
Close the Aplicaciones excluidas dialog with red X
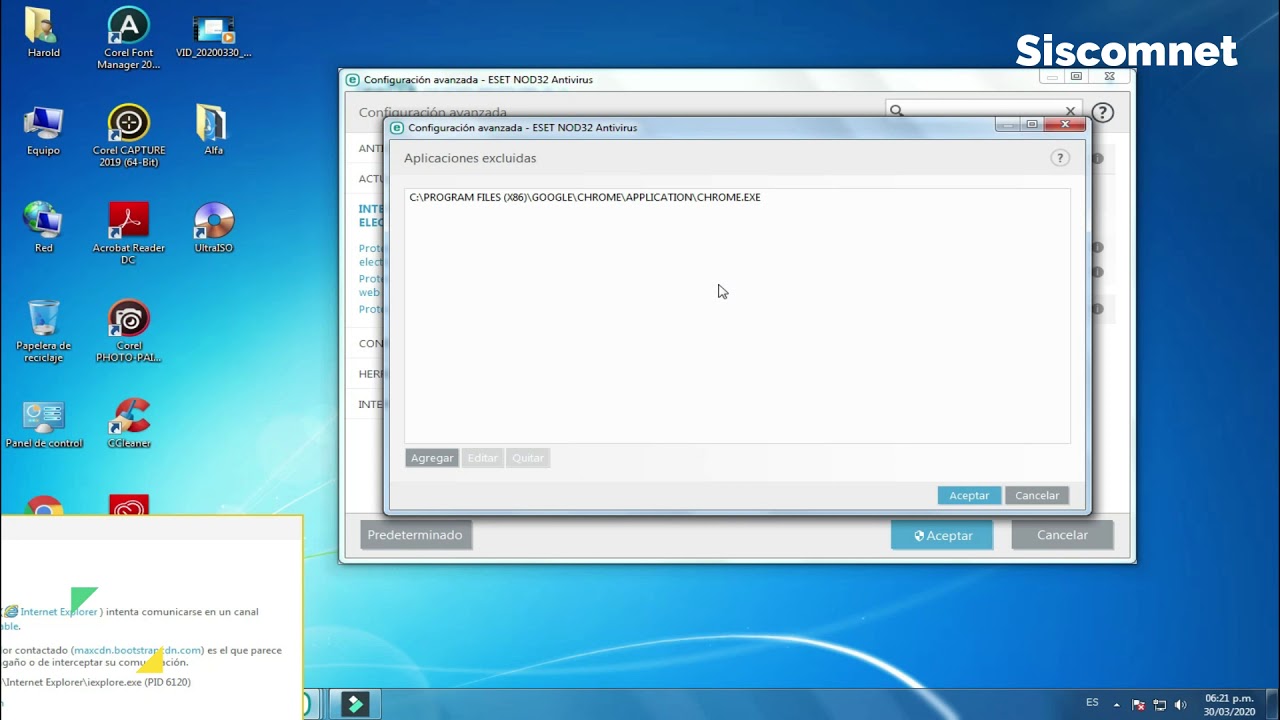point(1064,125)
